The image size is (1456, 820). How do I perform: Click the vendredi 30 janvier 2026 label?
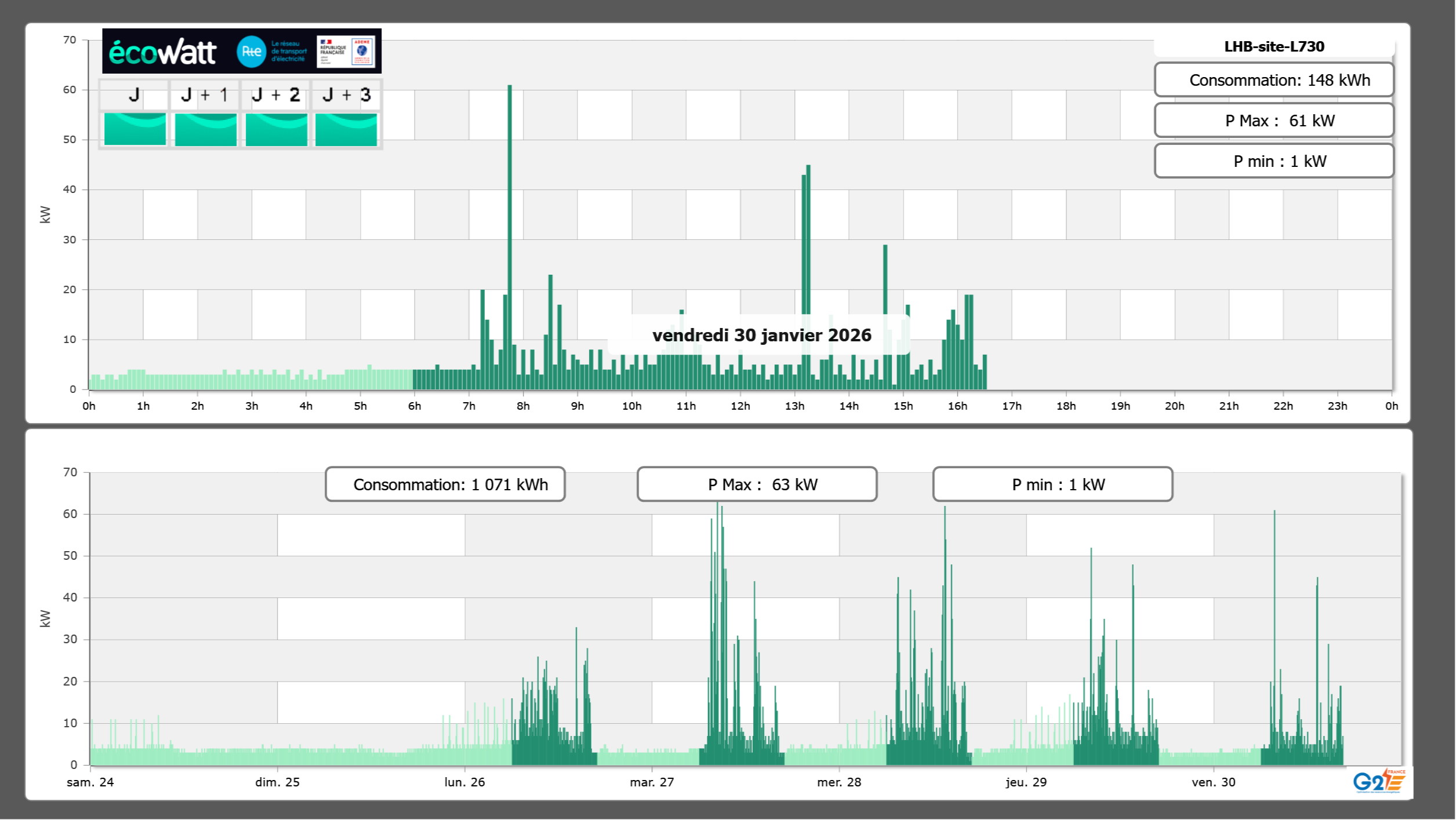pos(761,335)
